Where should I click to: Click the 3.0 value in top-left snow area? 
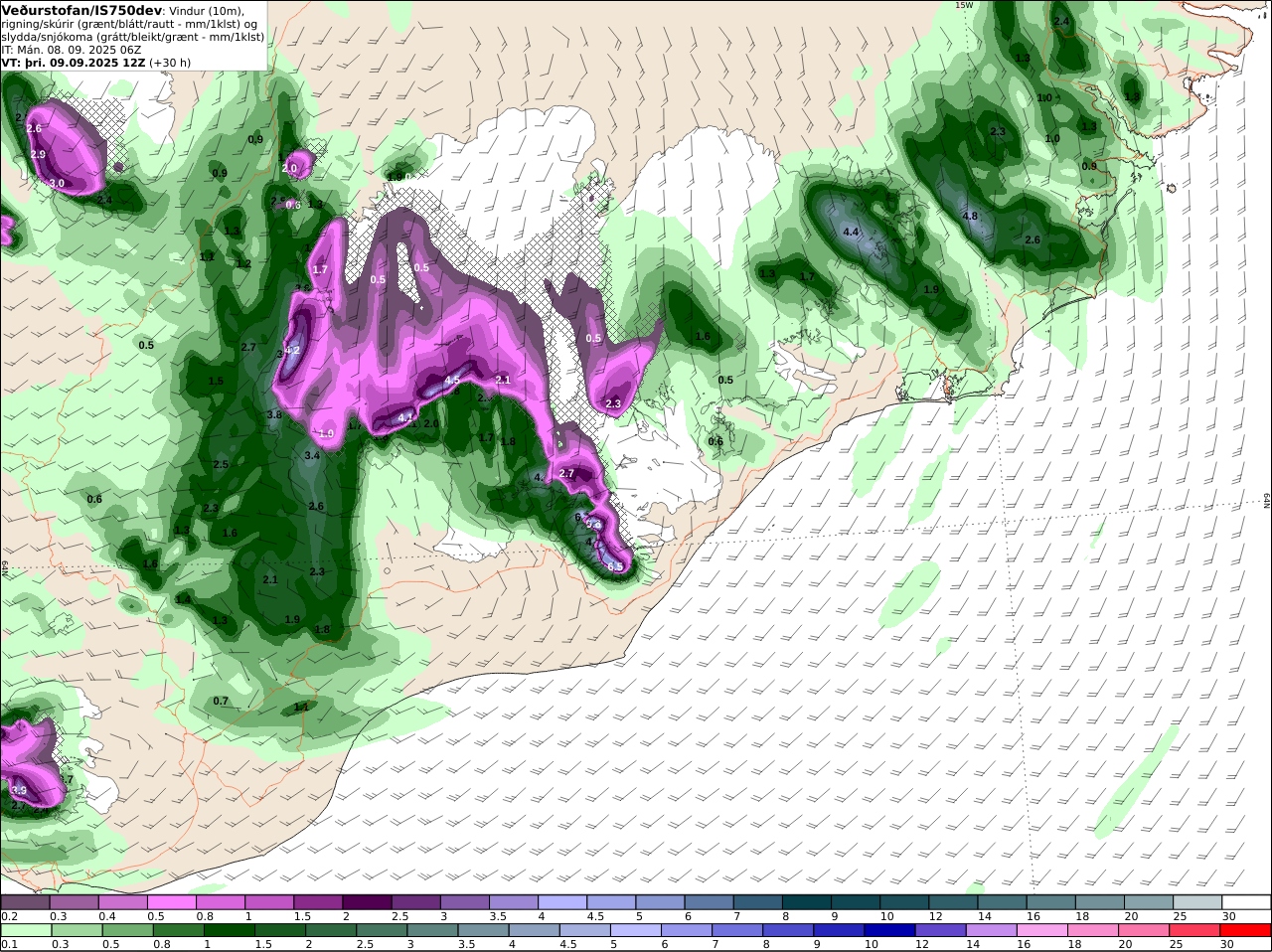(x=57, y=183)
